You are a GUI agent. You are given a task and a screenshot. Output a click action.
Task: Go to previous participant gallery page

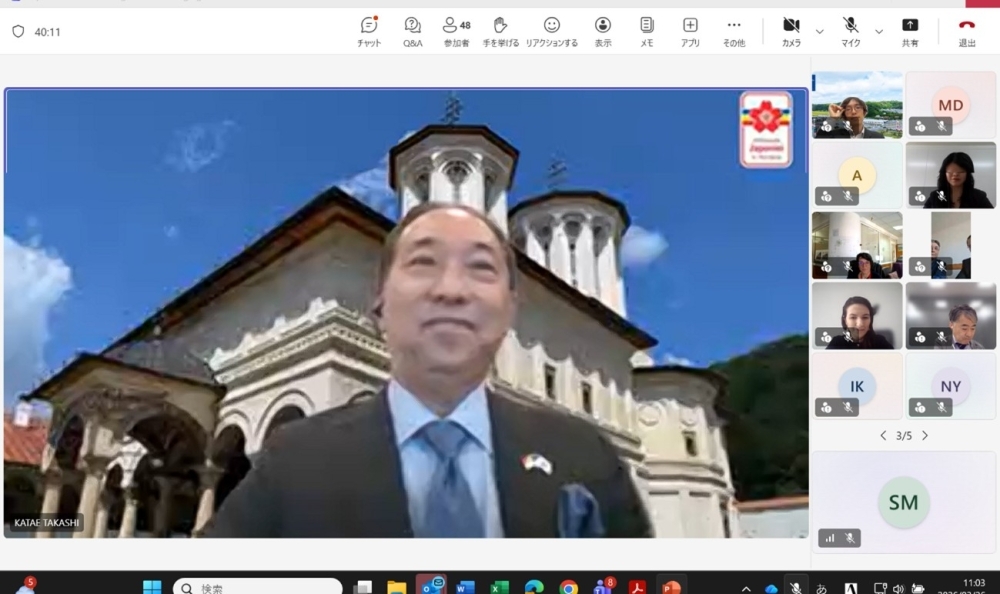(883, 436)
